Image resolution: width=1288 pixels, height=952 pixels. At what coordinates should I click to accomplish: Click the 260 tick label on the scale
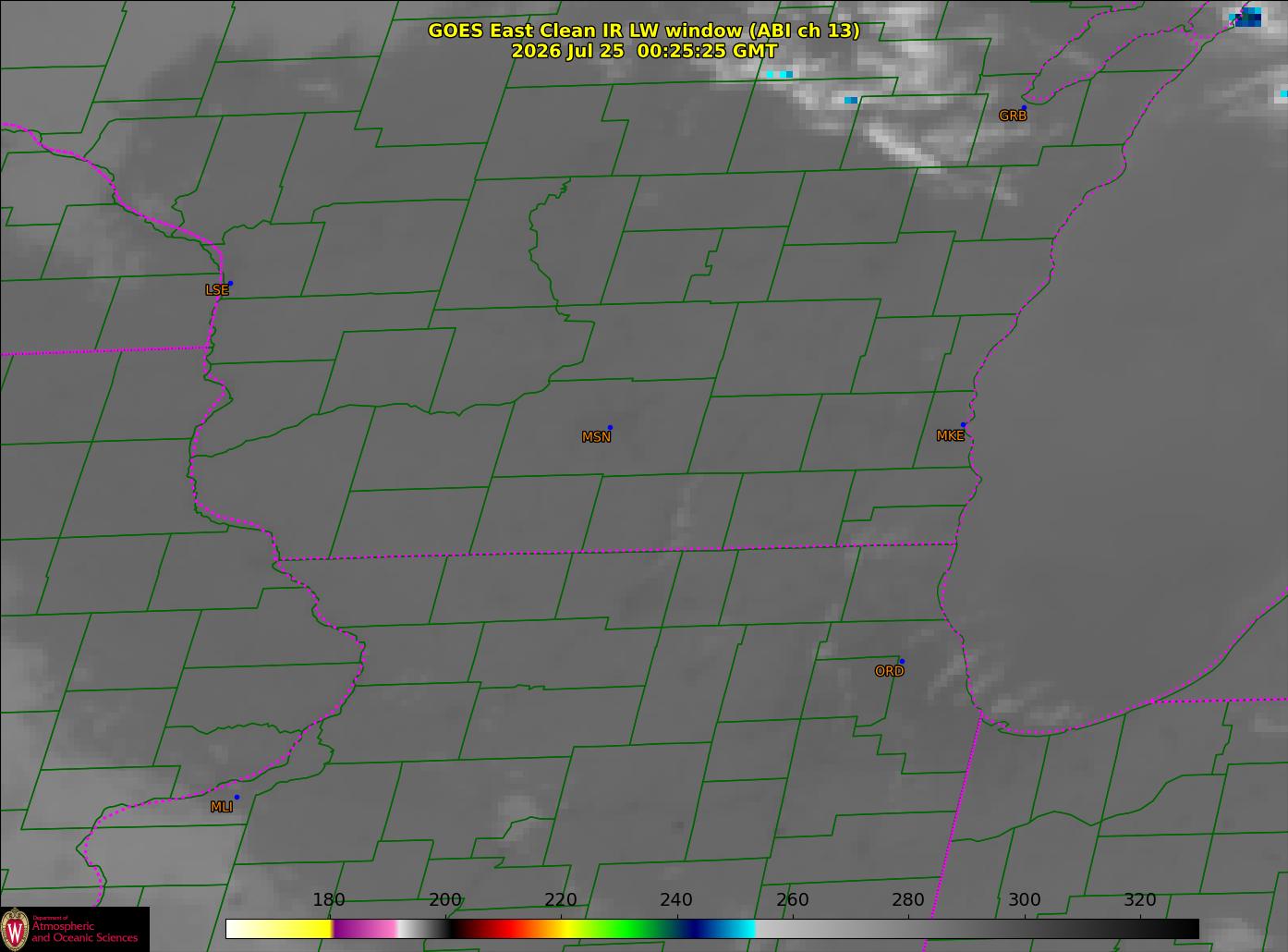pos(792,900)
